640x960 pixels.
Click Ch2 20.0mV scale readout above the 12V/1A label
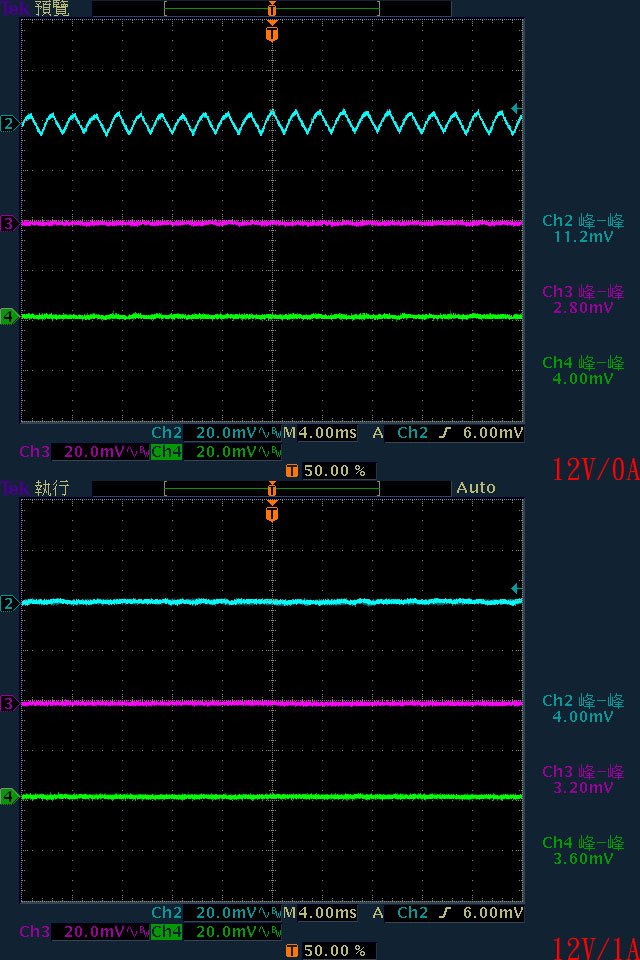tap(217, 913)
